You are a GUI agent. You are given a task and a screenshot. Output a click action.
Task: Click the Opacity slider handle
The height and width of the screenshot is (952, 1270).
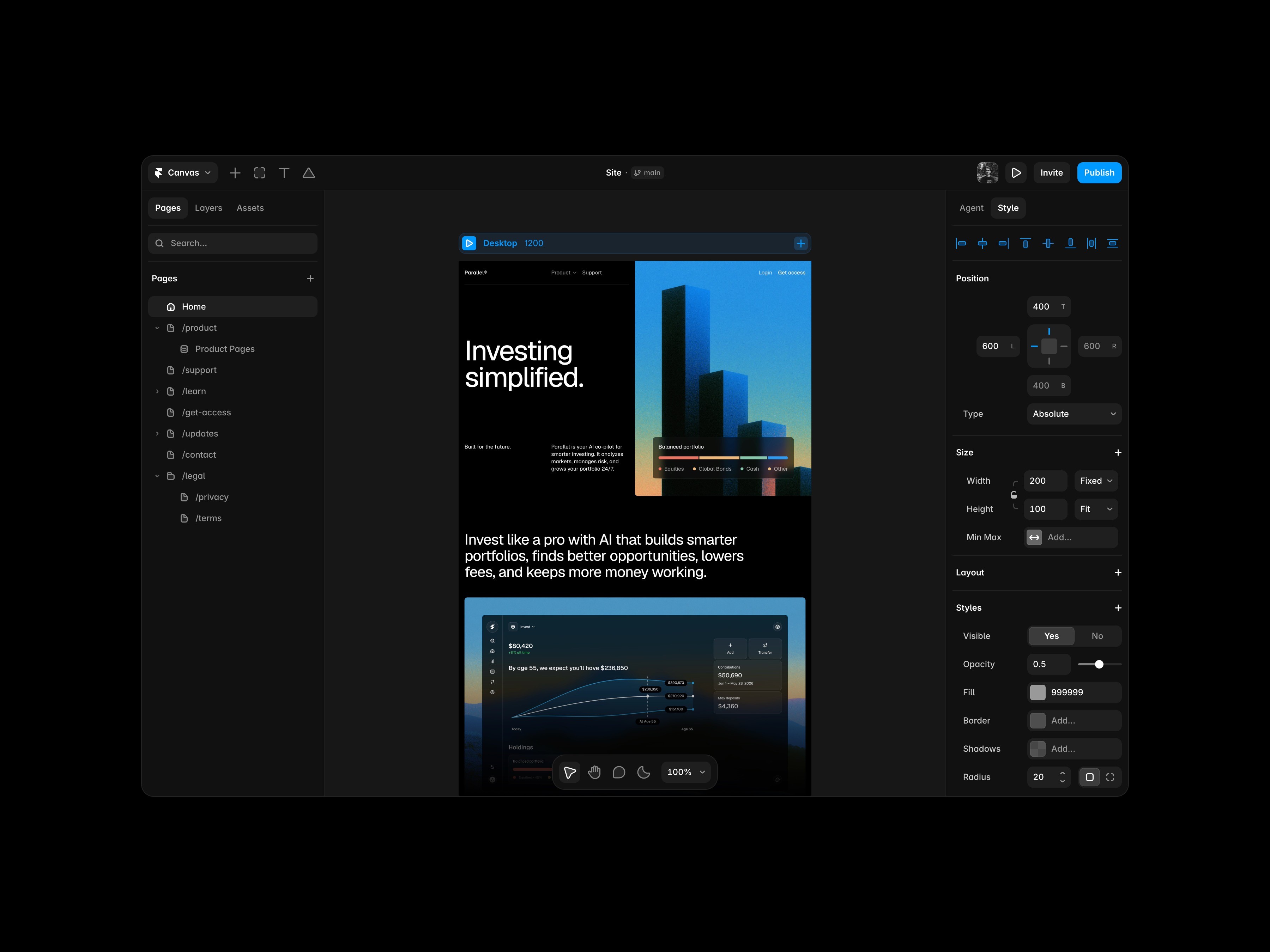(x=1099, y=665)
